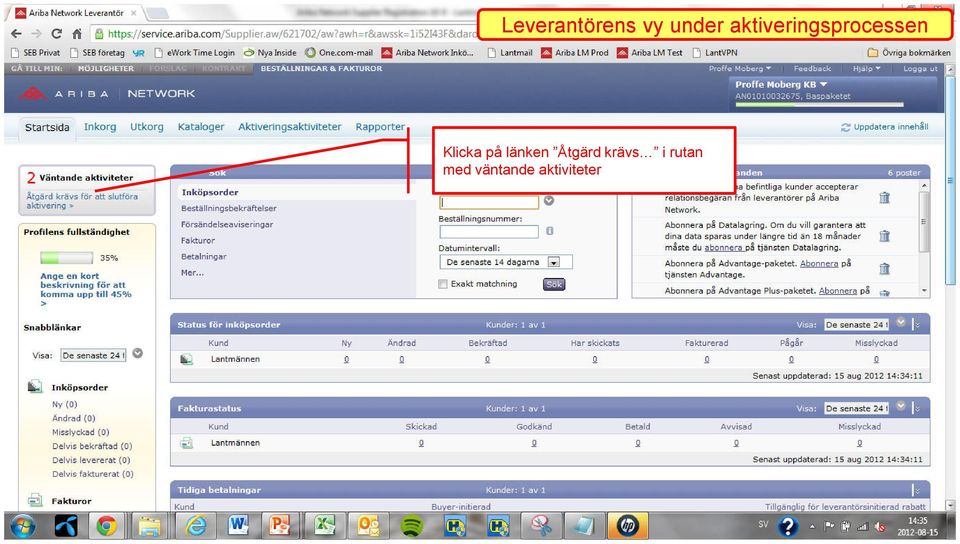This screenshot has width=960, height=544.
Task: Click the browser back arrow
Action: point(17,34)
